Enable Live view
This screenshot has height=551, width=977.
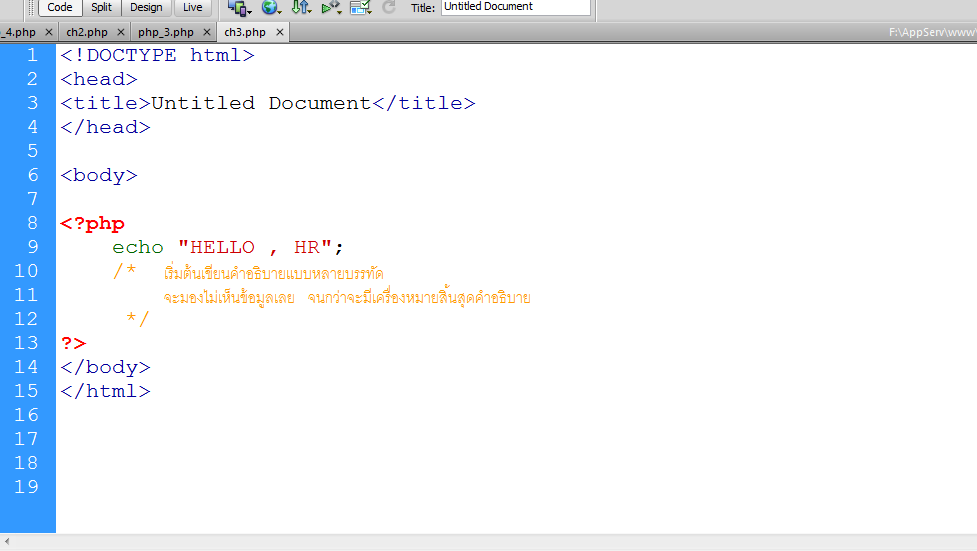[193, 7]
